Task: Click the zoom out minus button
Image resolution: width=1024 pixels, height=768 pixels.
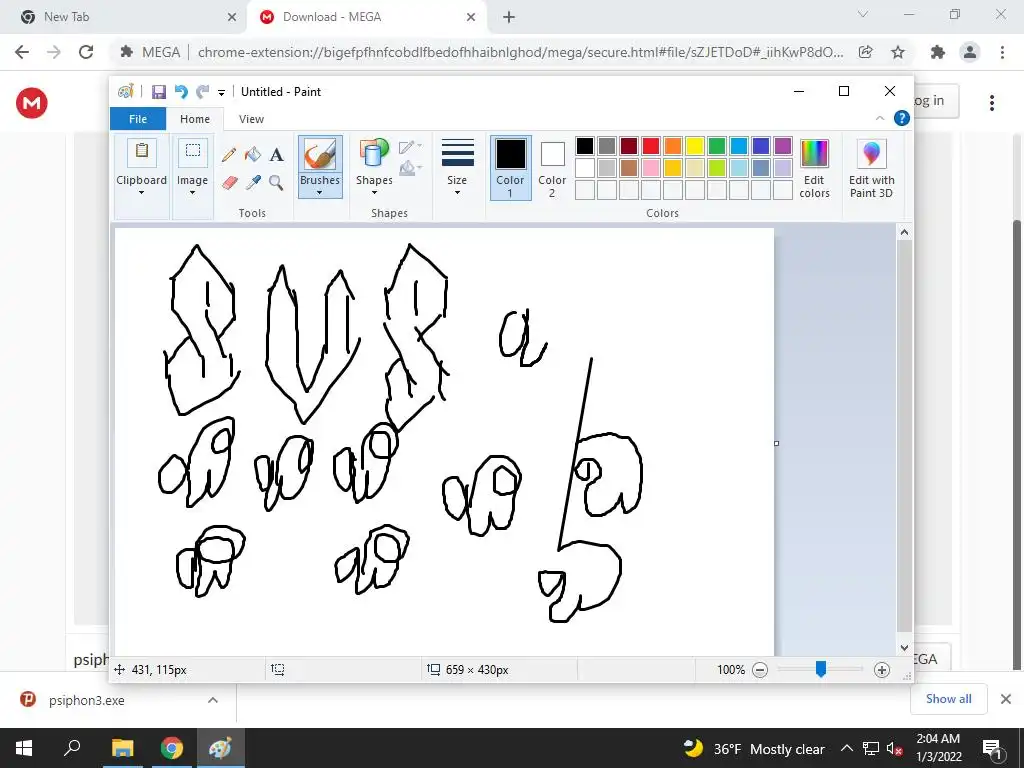Action: point(760,669)
